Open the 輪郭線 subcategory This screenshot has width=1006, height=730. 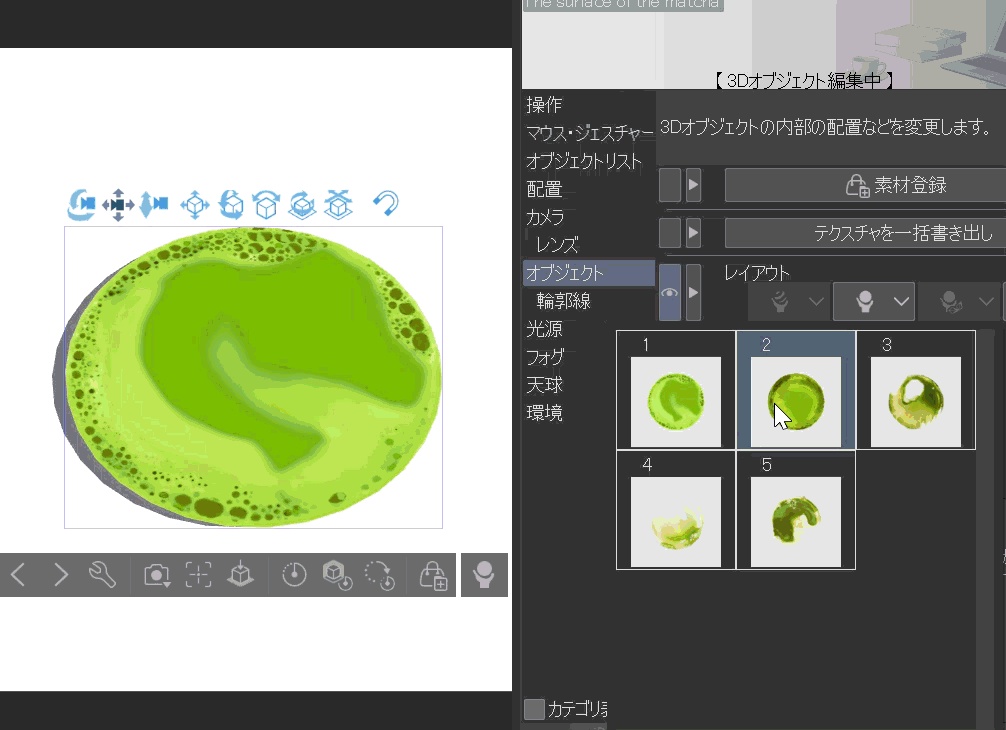563,301
